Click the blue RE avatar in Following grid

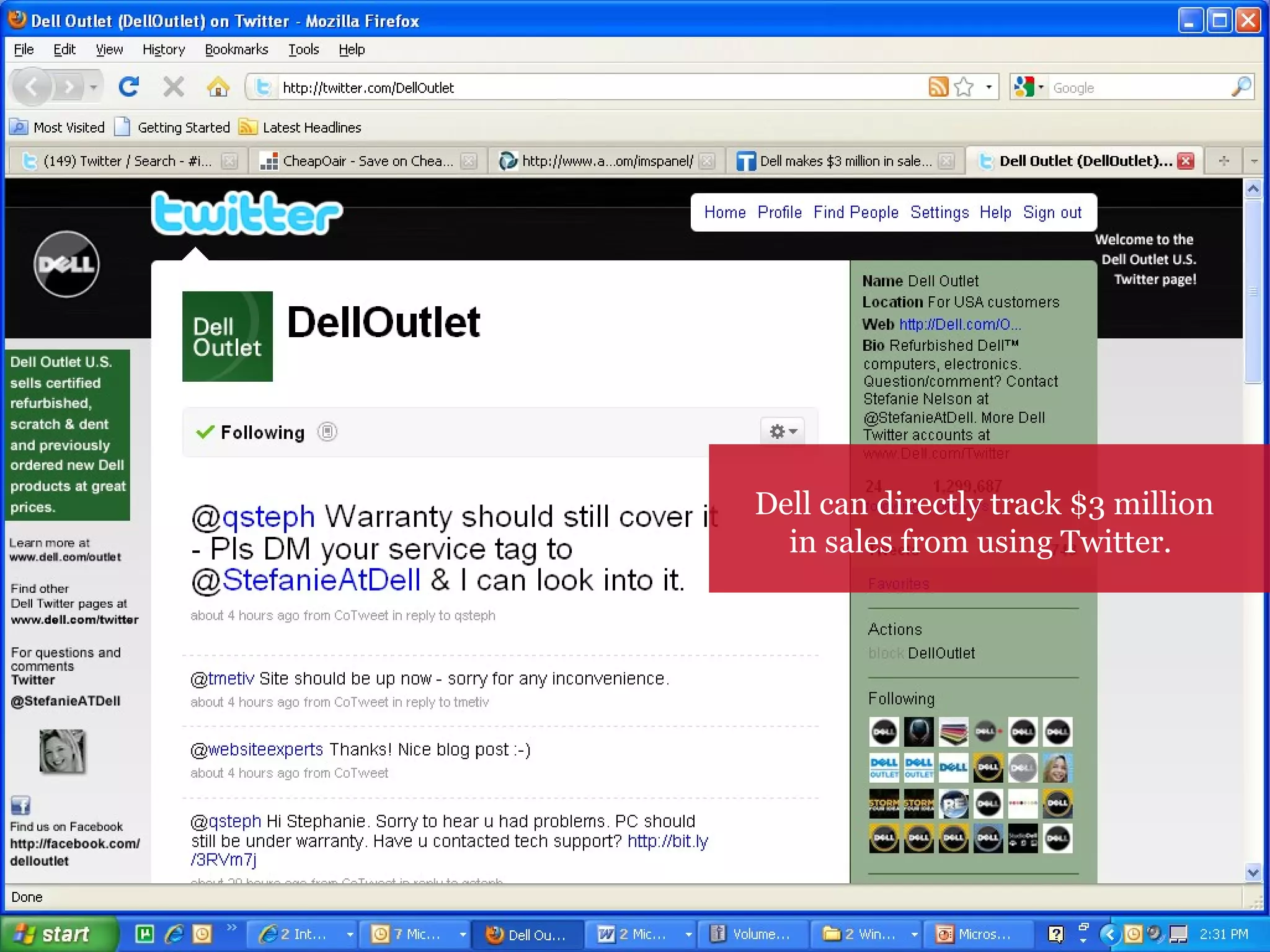coord(953,804)
